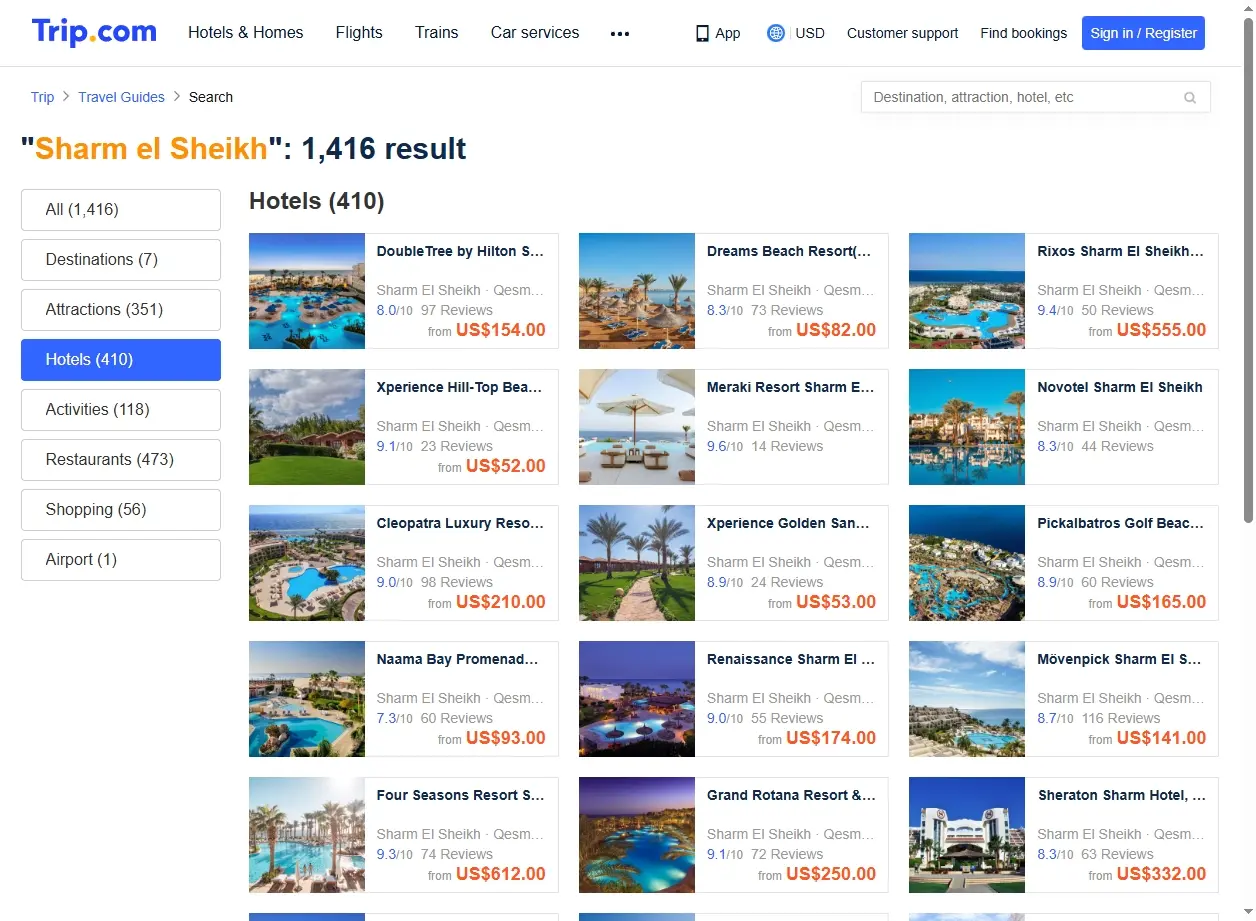Click the globe language icon
This screenshot has width=1256, height=921.
775,33
